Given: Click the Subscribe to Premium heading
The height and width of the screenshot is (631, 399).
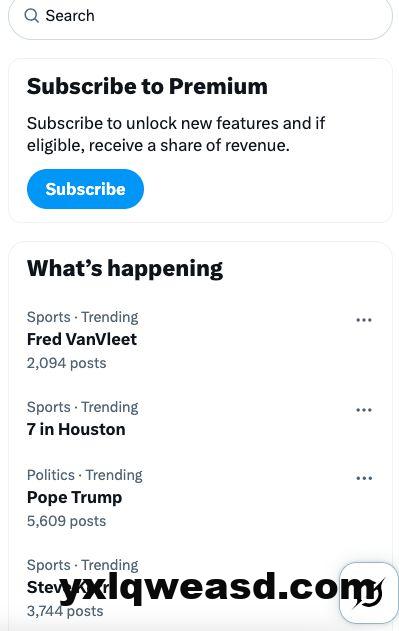Looking at the screenshot, I should 147,86.
